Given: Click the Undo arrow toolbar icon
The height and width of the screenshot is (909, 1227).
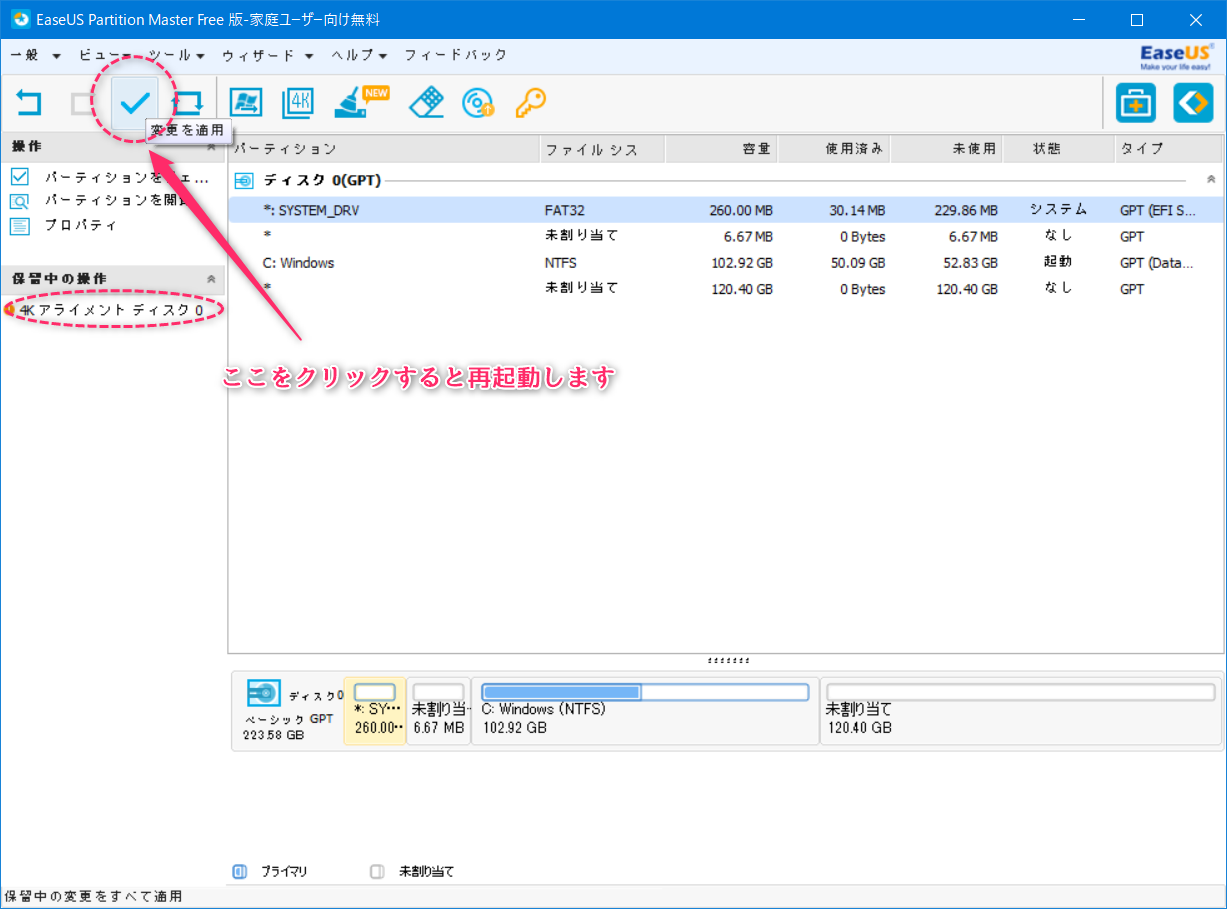Looking at the screenshot, I should tap(28, 102).
